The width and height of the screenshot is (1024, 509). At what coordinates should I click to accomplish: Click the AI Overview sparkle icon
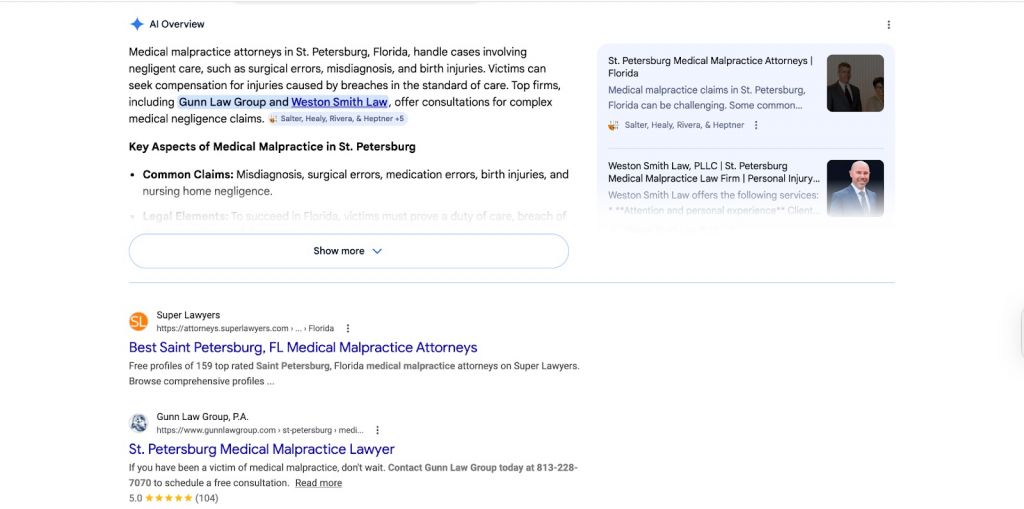tap(136, 24)
